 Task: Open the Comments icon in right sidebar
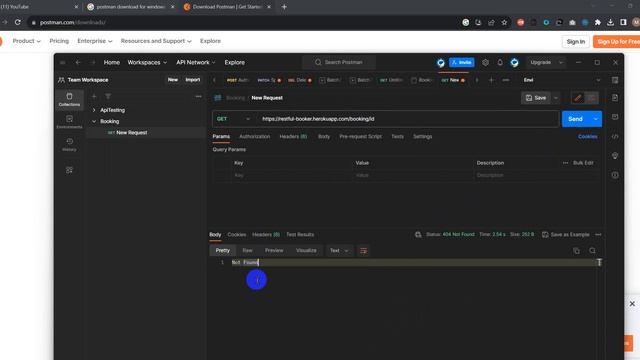[x=615, y=117]
